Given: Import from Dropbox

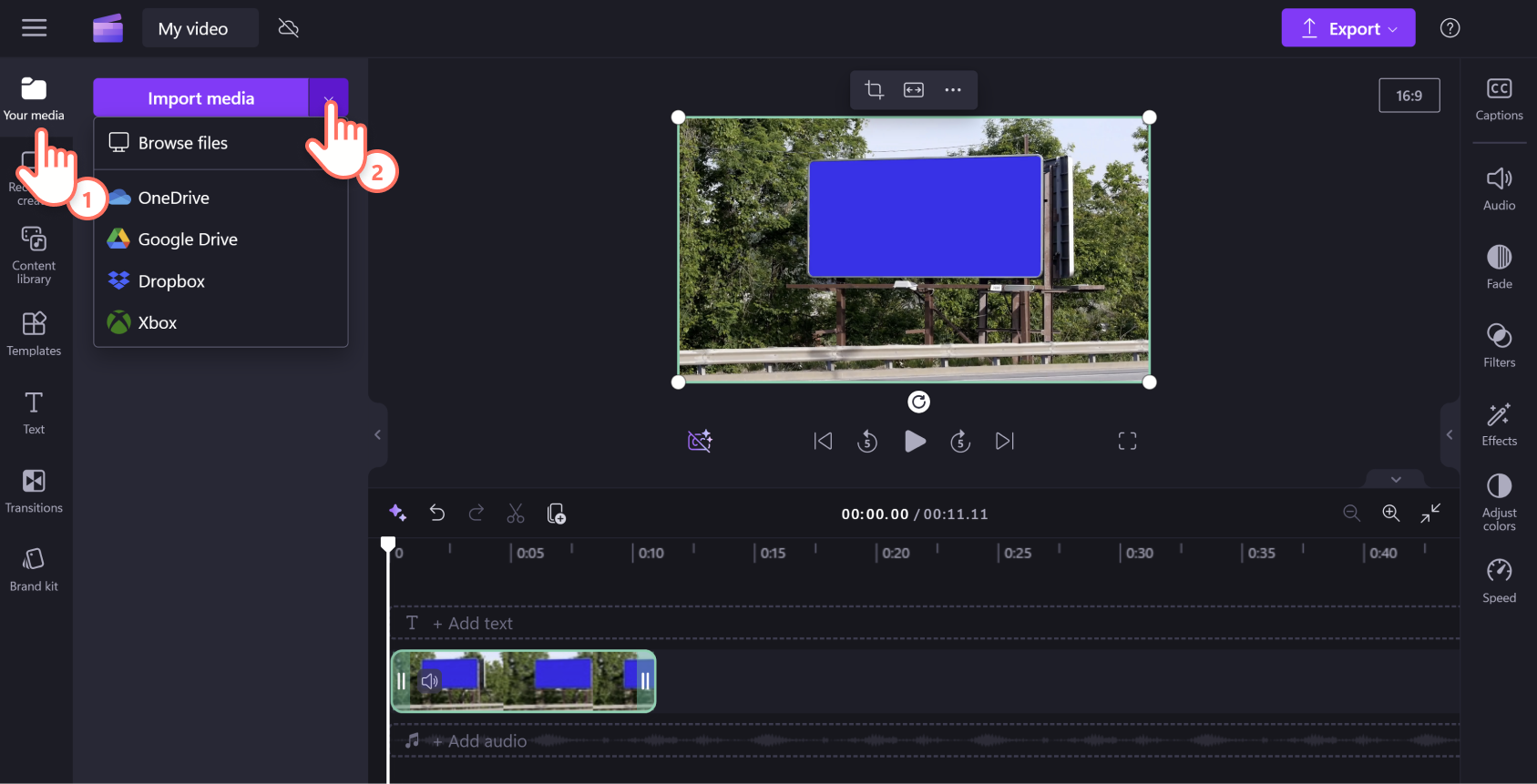Looking at the screenshot, I should [220, 281].
